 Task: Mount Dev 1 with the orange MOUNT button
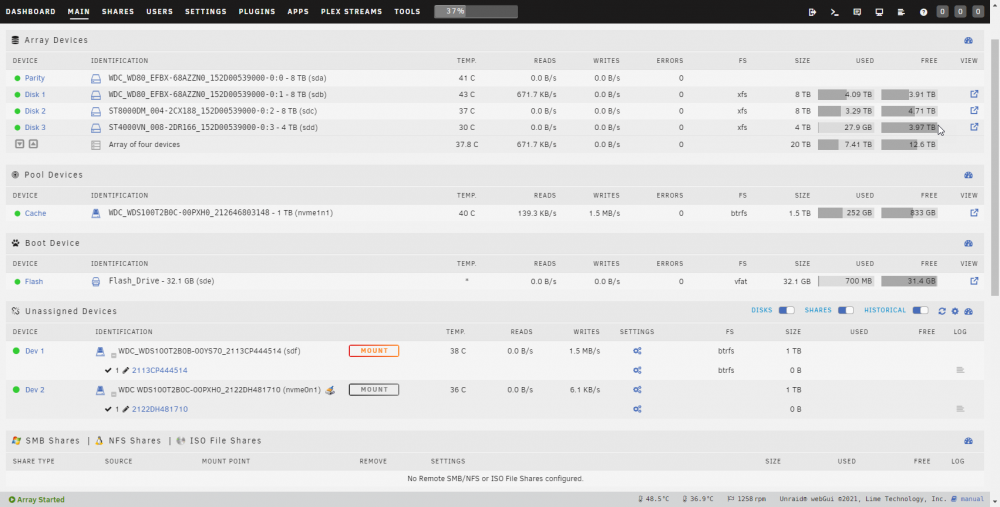tap(374, 351)
